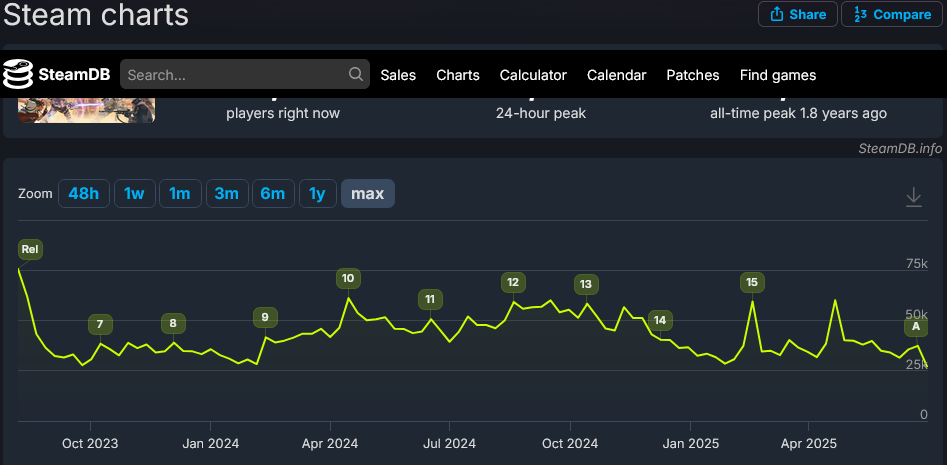This screenshot has height=465, width=947.
Task: Click the 'players right now' label
Action: (x=283, y=113)
